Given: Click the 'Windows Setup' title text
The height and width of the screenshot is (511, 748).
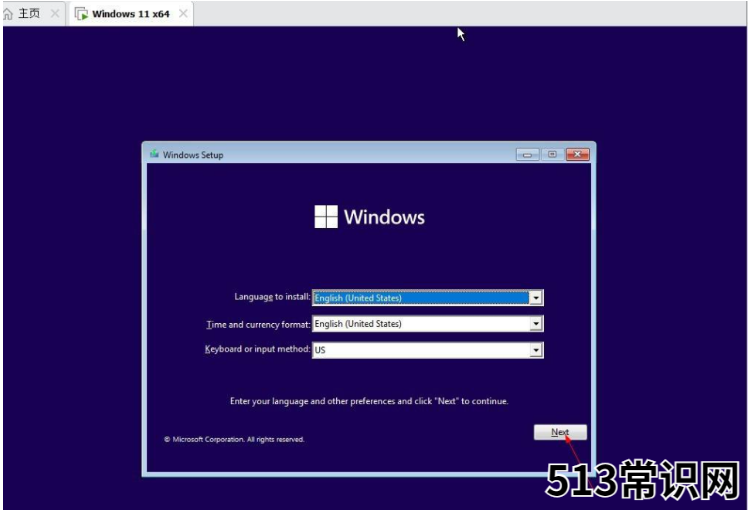Looking at the screenshot, I should 193,155.
